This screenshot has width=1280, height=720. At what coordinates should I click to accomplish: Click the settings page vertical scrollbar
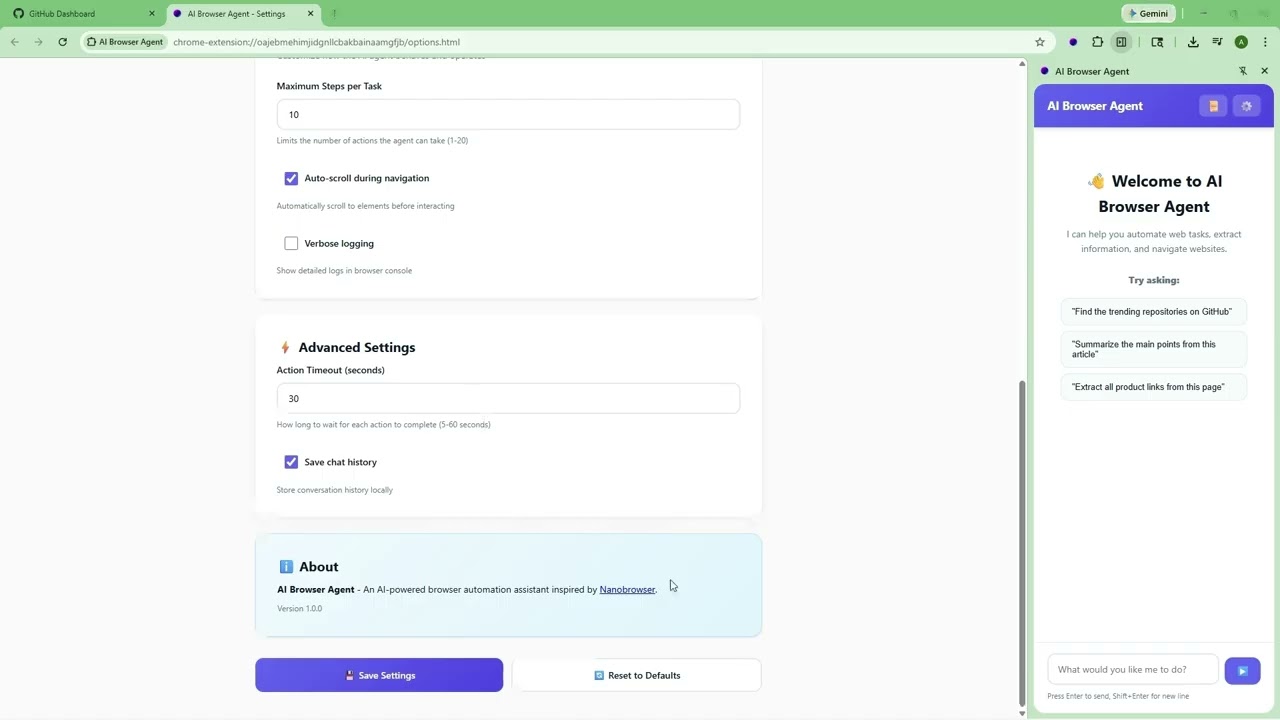tap(1021, 543)
